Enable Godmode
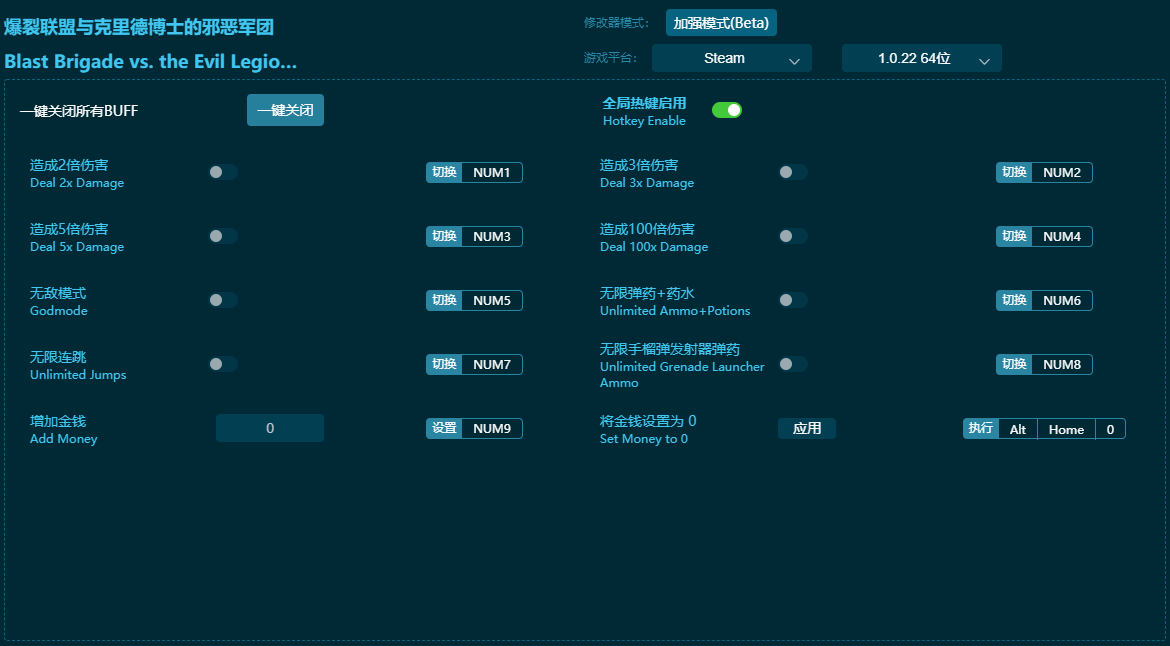This screenshot has height=646, width=1170. [222, 300]
